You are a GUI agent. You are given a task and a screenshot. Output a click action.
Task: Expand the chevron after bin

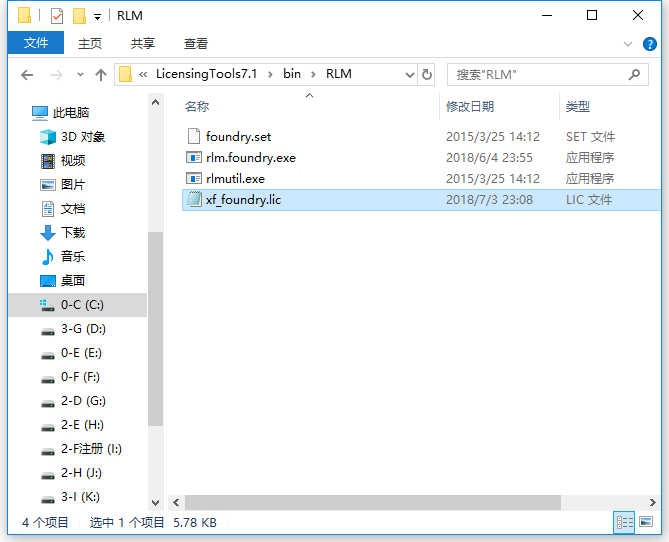tap(313, 75)
